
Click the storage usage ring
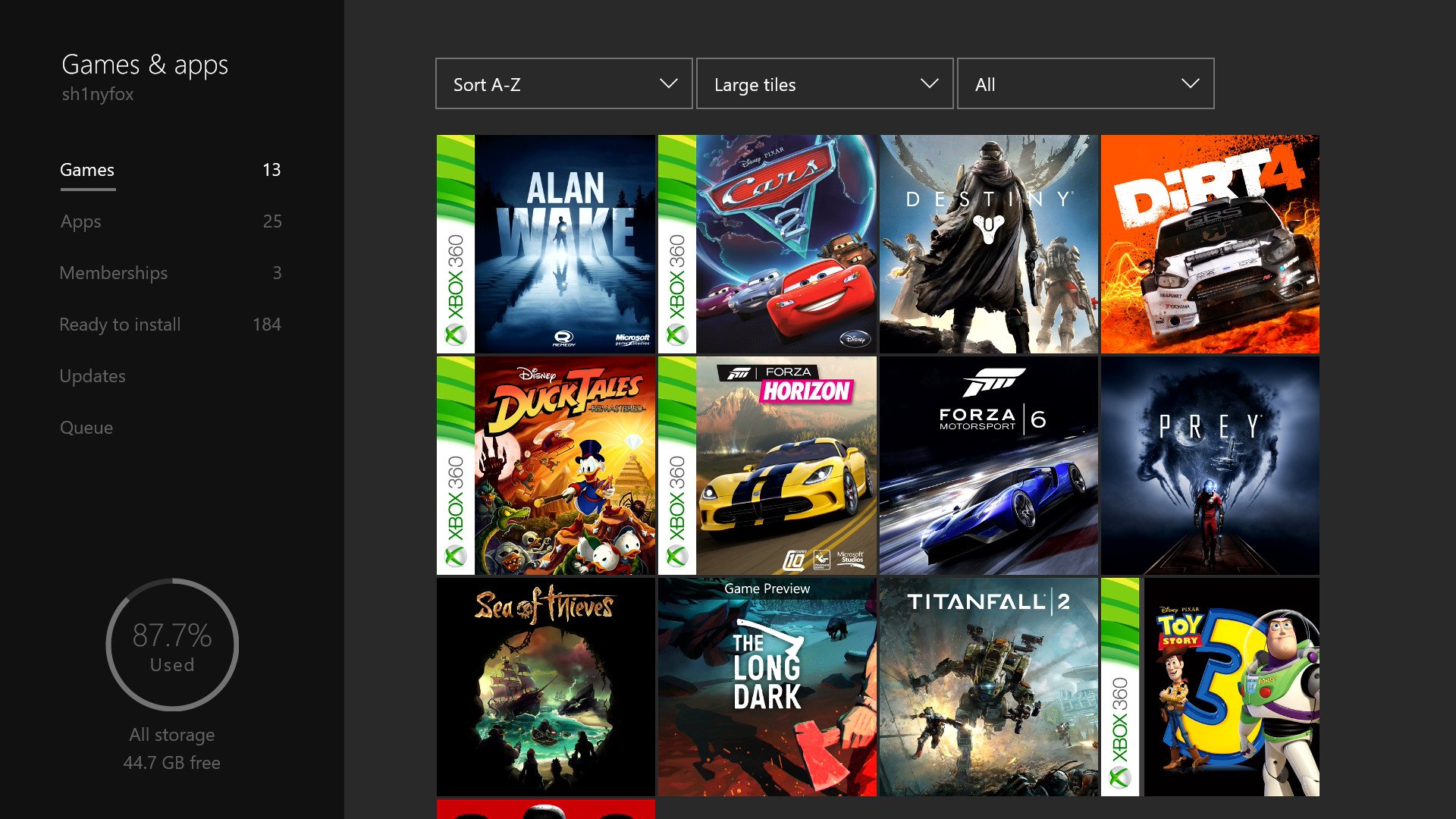(172, 643)
